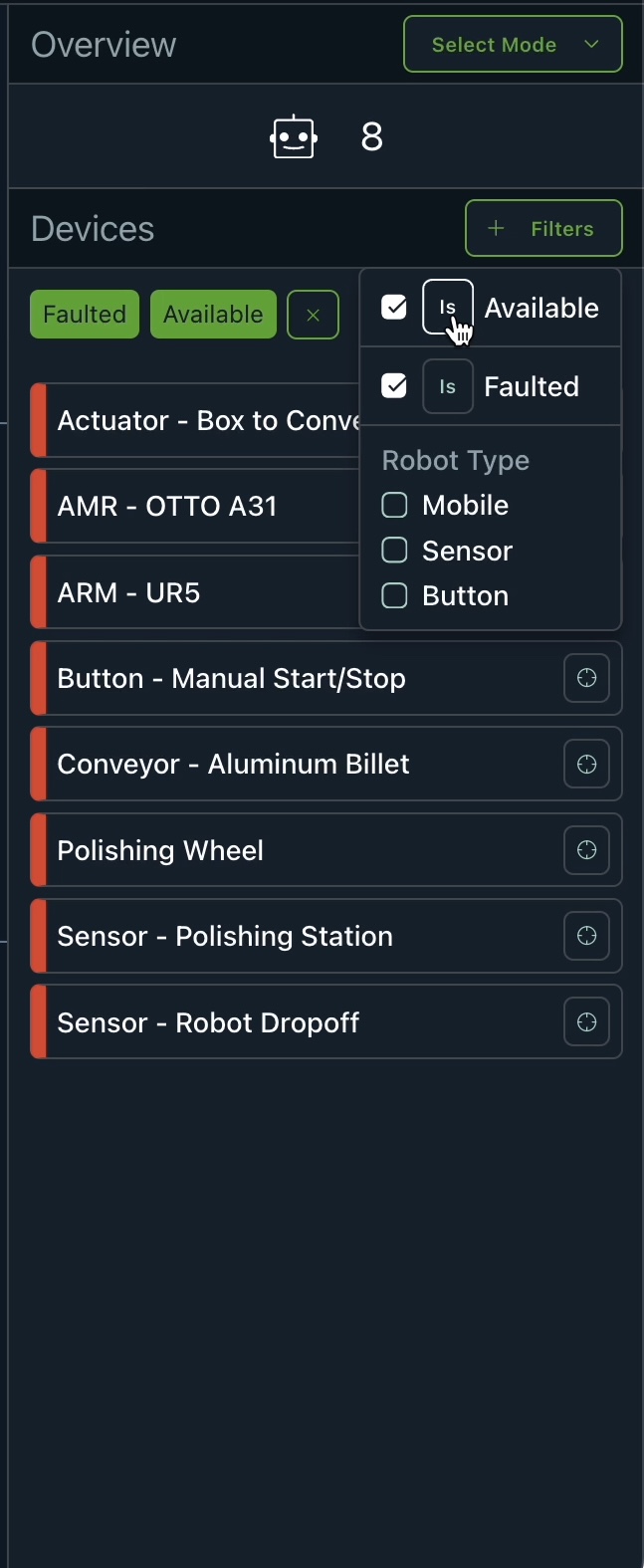Remove the Faulted filter tag
This screenshot has width=644, height=1568.
(x=85, y=315)
